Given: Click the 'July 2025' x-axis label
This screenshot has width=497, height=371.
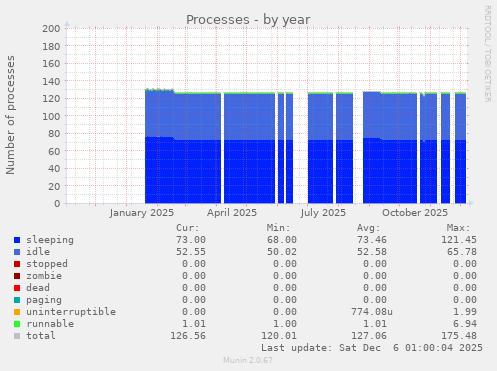Looking at the screenshot, I should tap(323, 213).
